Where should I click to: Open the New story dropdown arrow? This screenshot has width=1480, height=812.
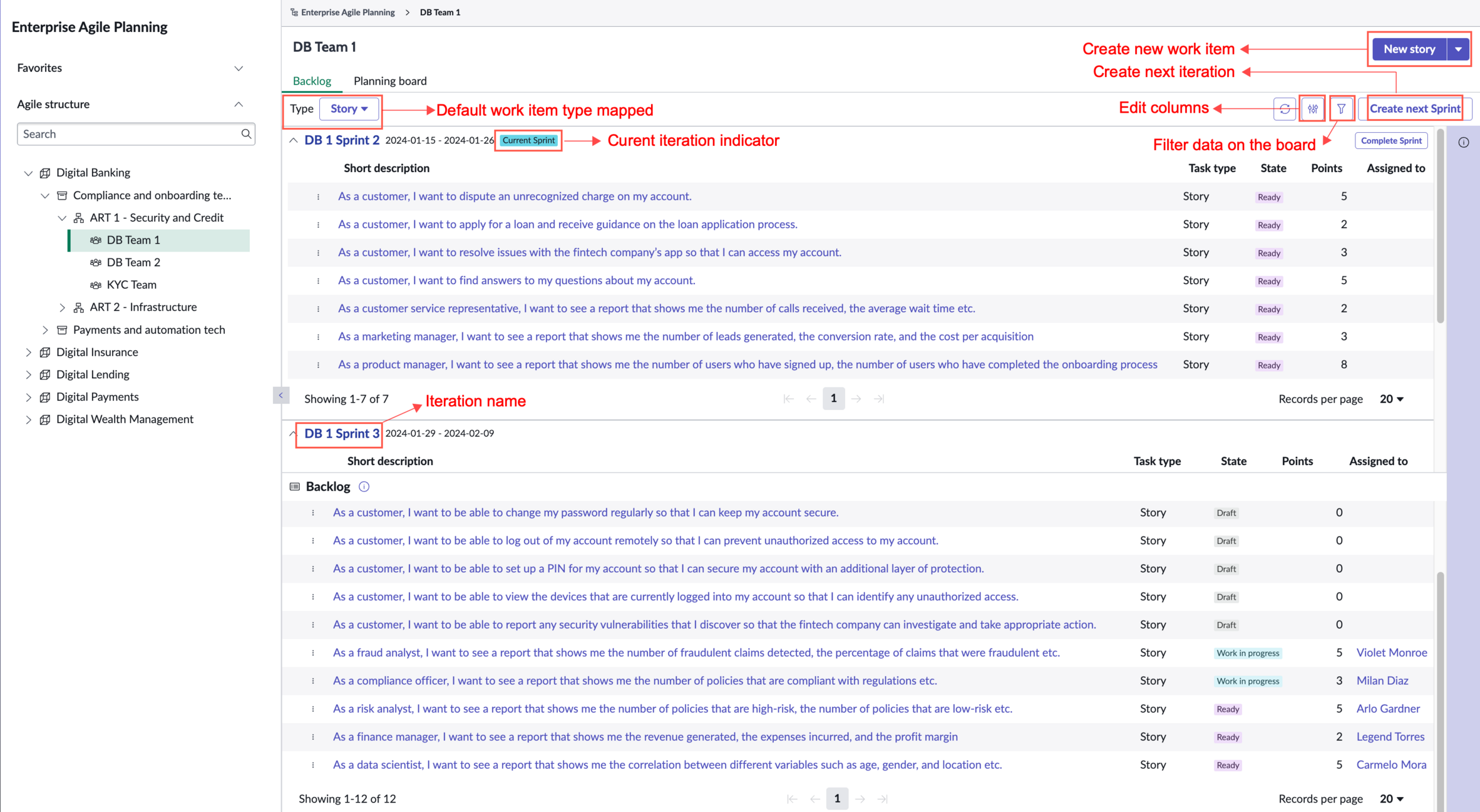click(1458, 49)
